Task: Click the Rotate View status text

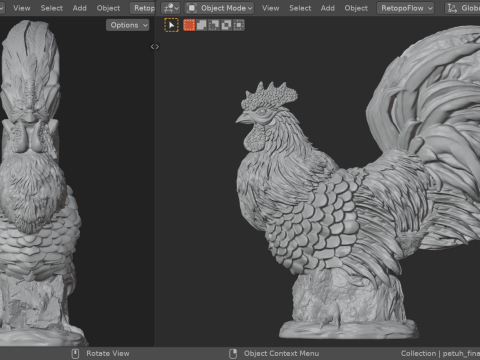Action: (108, 353)
